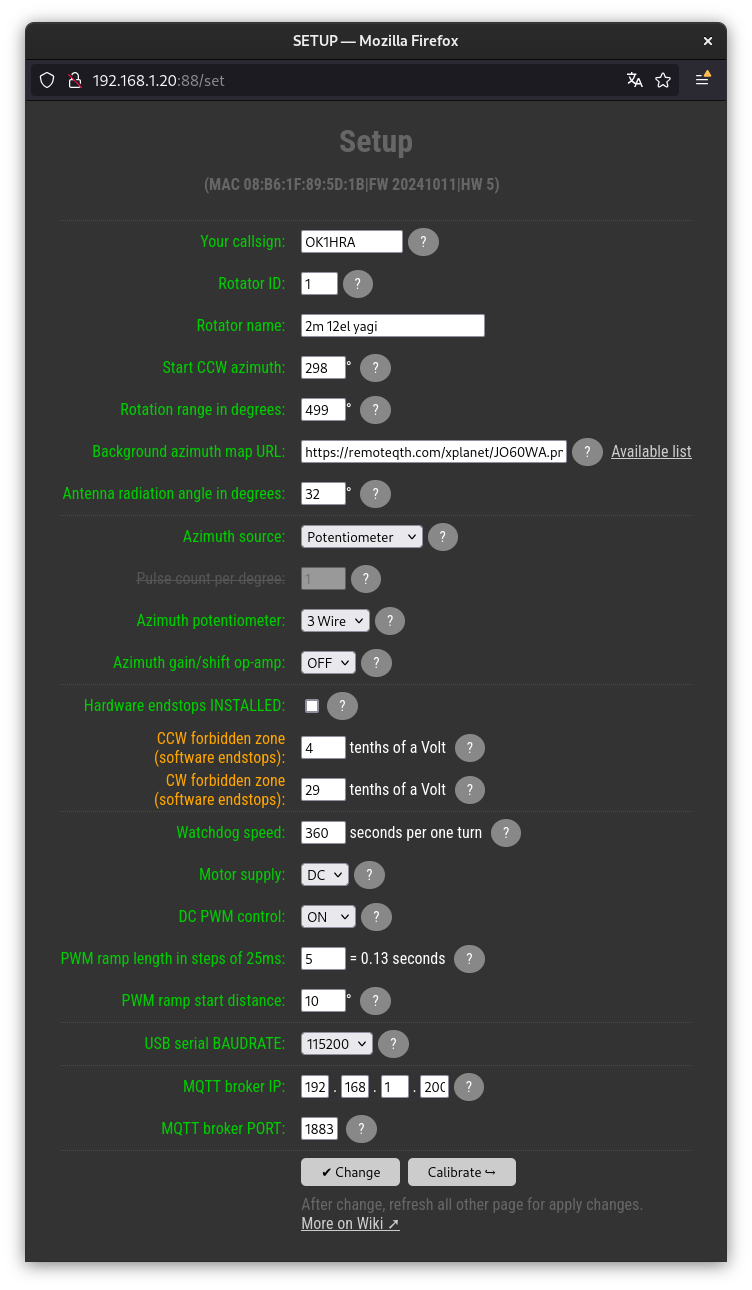
Task: Open the Azimuth potentiometer 3 Wire dropdown
Action: tap(335, 621)
